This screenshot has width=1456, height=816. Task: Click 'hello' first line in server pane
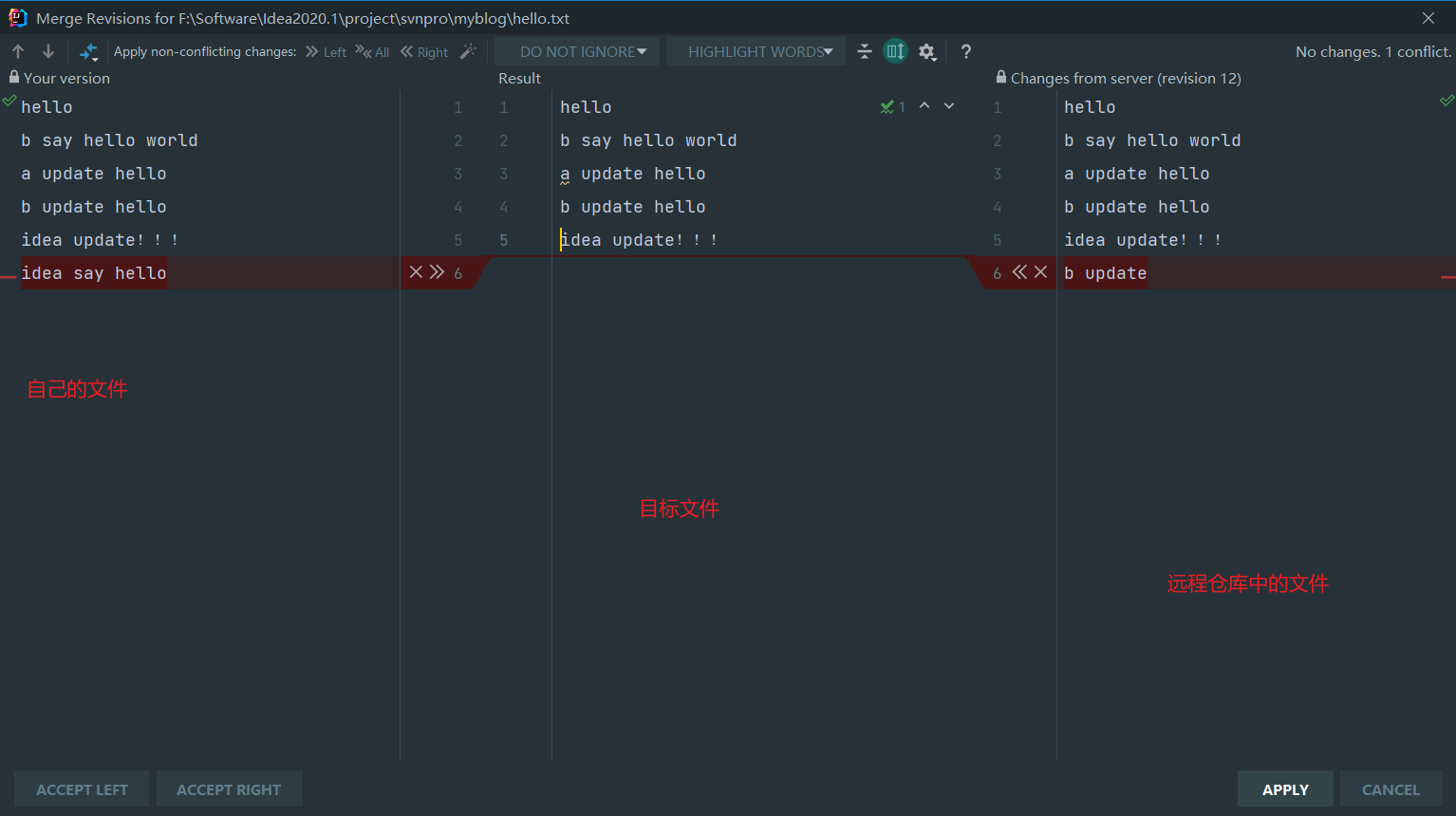pyautogui.click(x=1090, y=107)
